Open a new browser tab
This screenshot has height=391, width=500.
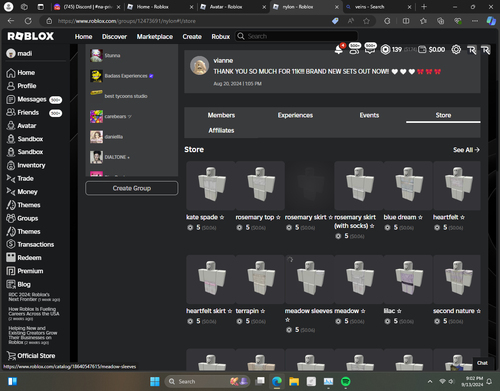pyautogui.click(x=424, y=7)
